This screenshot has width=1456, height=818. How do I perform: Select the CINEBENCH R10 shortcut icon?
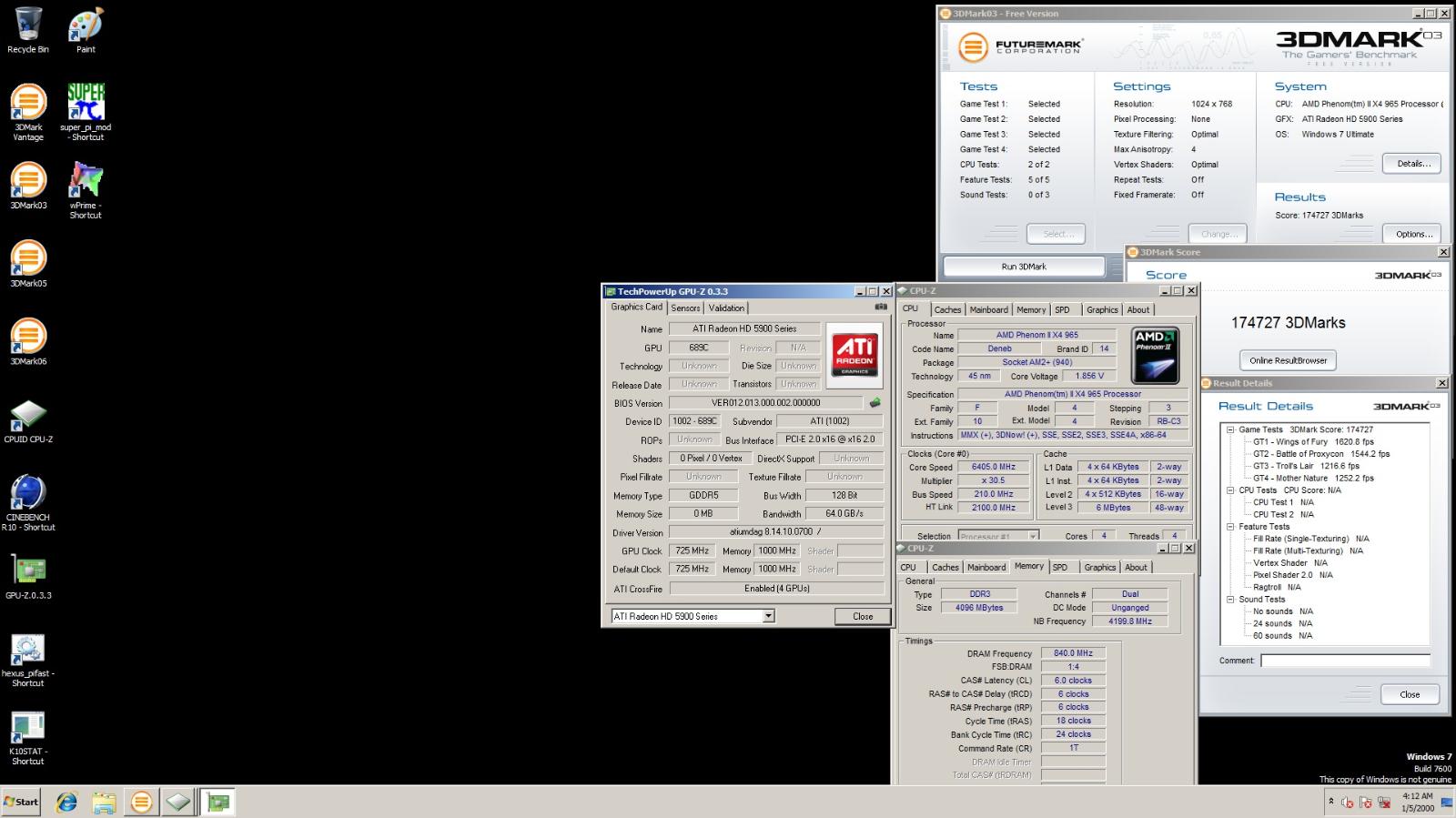click(x=28, y=502)
